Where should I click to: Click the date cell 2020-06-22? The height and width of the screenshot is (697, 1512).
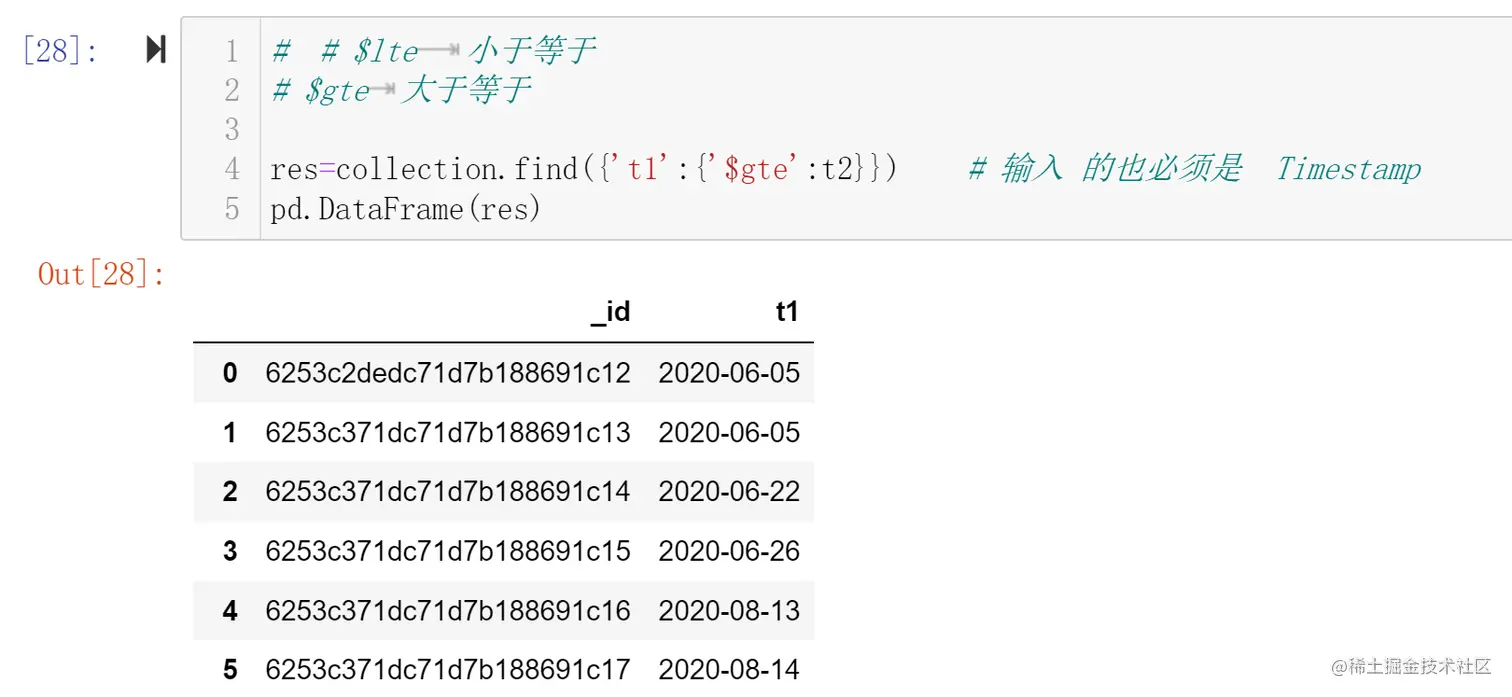[729, 492]
